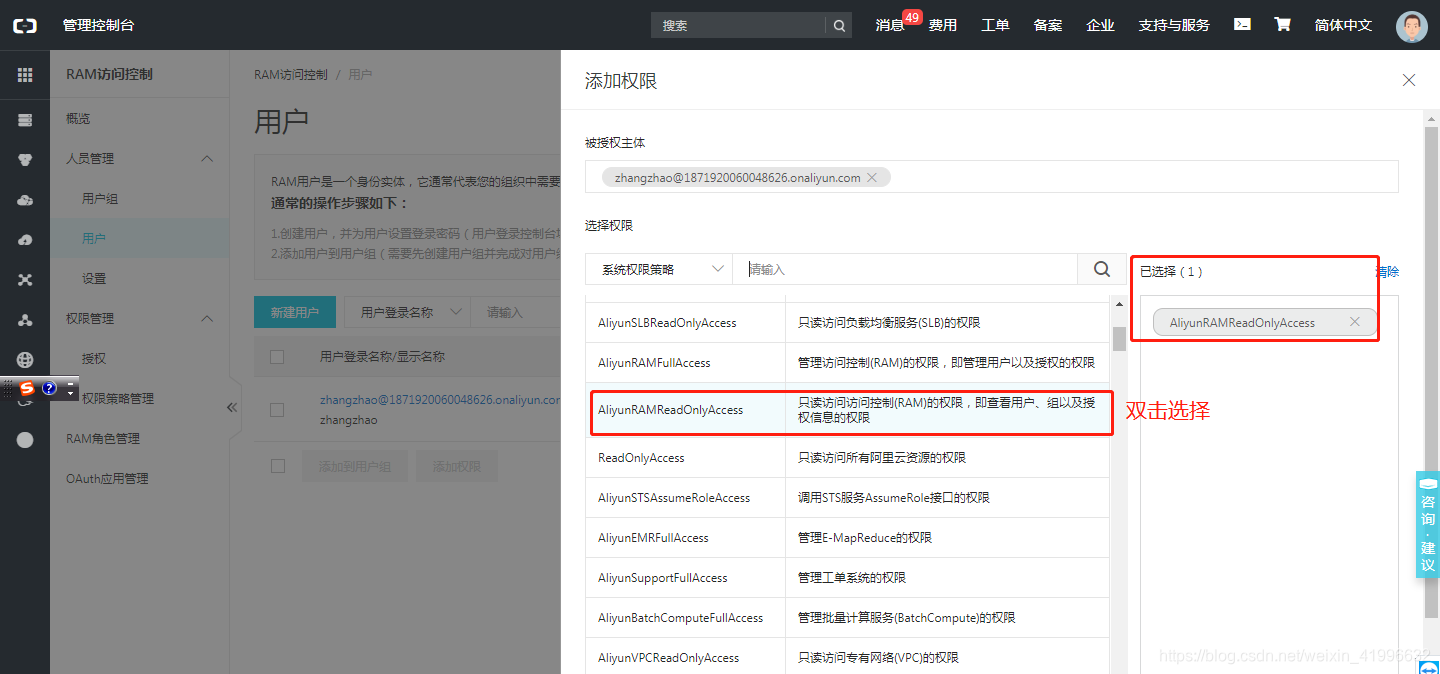Click the globe icon in left rail

[x=25, y=360]
